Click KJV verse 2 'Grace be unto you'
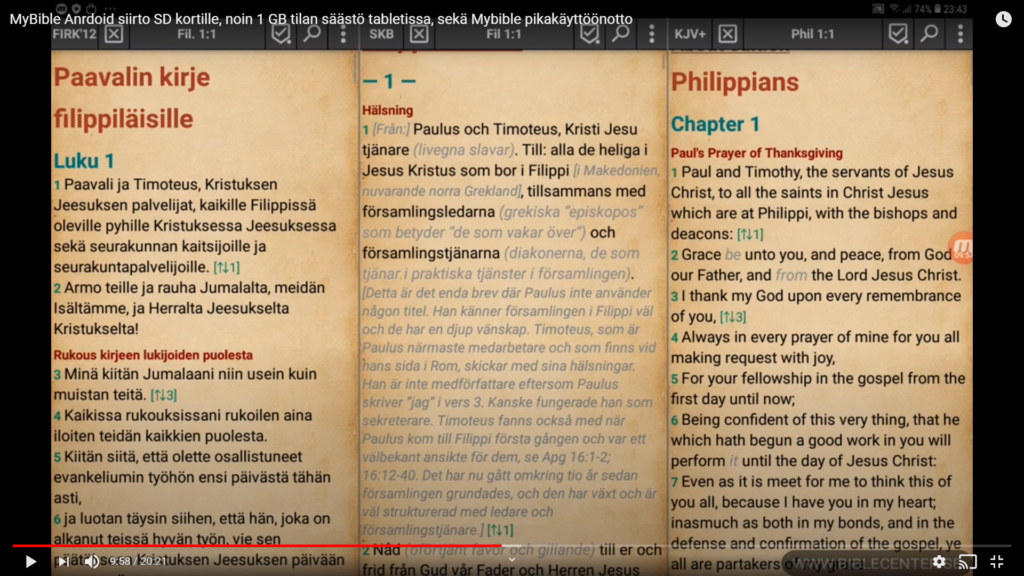 pyautogui.click(x=816, y=264)
